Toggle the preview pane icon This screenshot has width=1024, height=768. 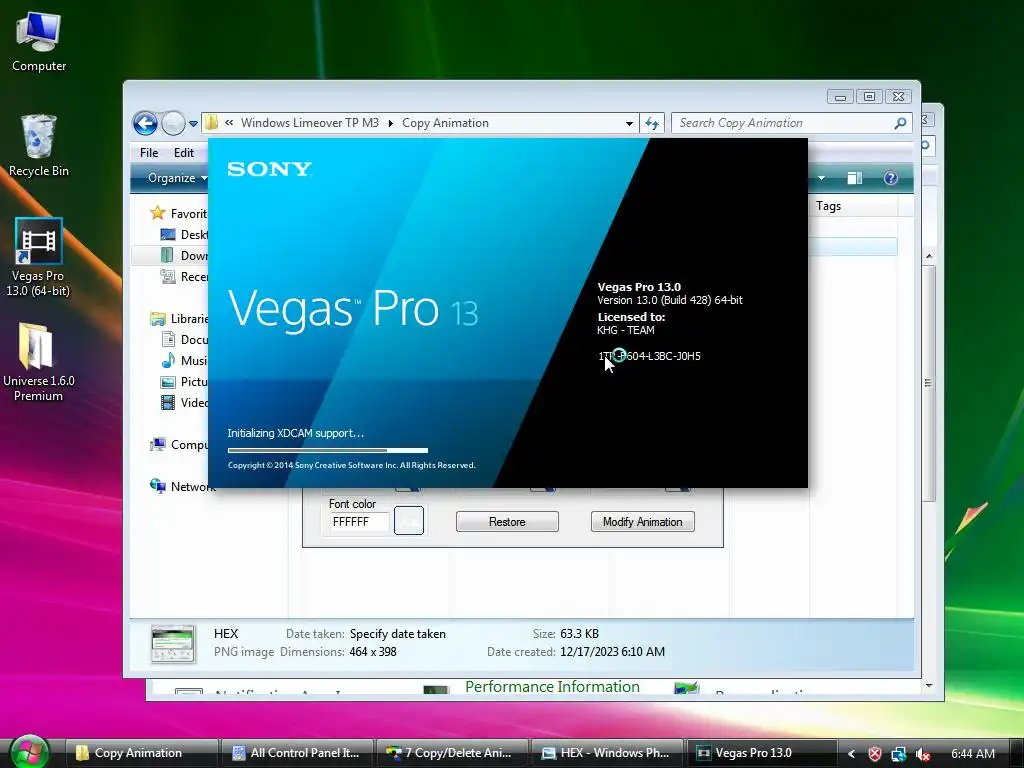[854, 178]
